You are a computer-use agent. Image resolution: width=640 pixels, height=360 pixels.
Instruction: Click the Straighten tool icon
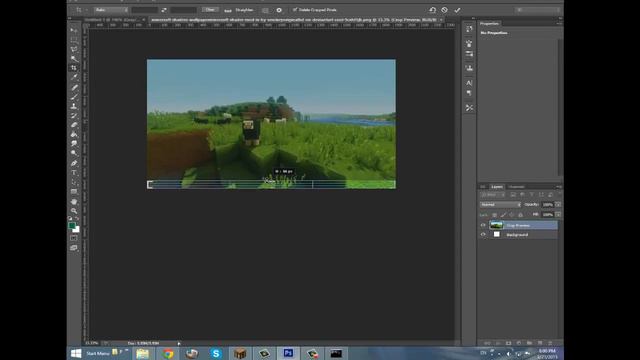coord(228,10)
